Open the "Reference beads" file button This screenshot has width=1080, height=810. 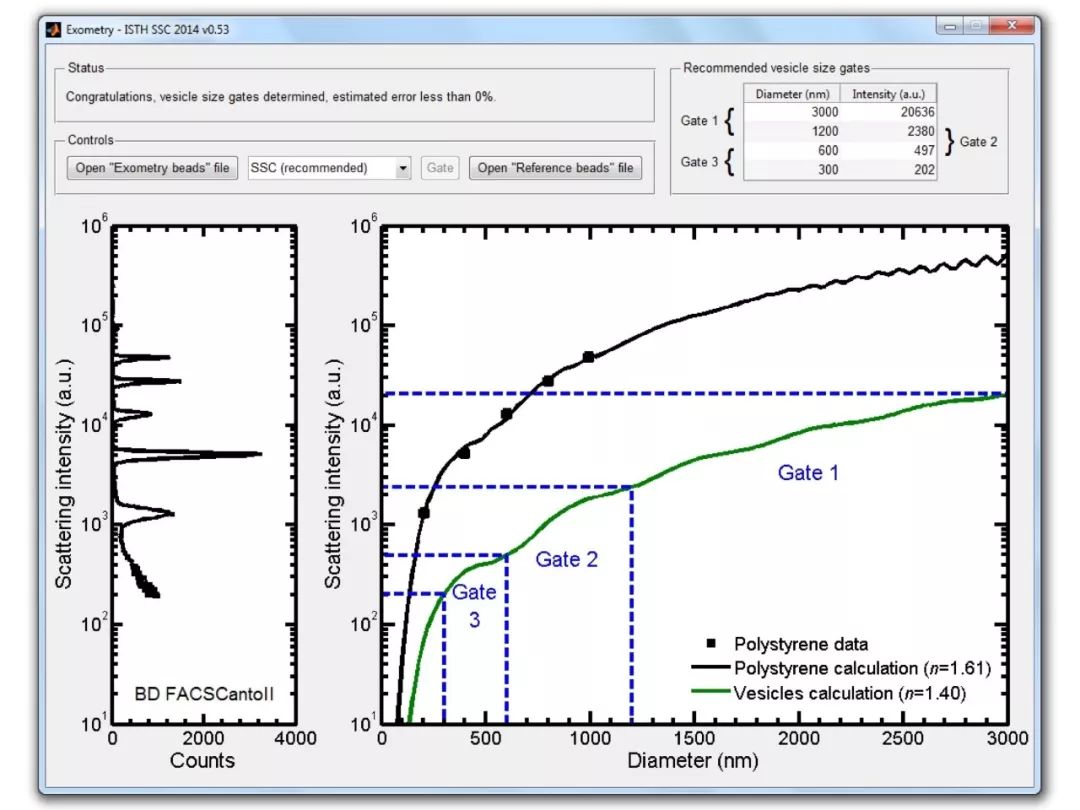coord(555,168)
